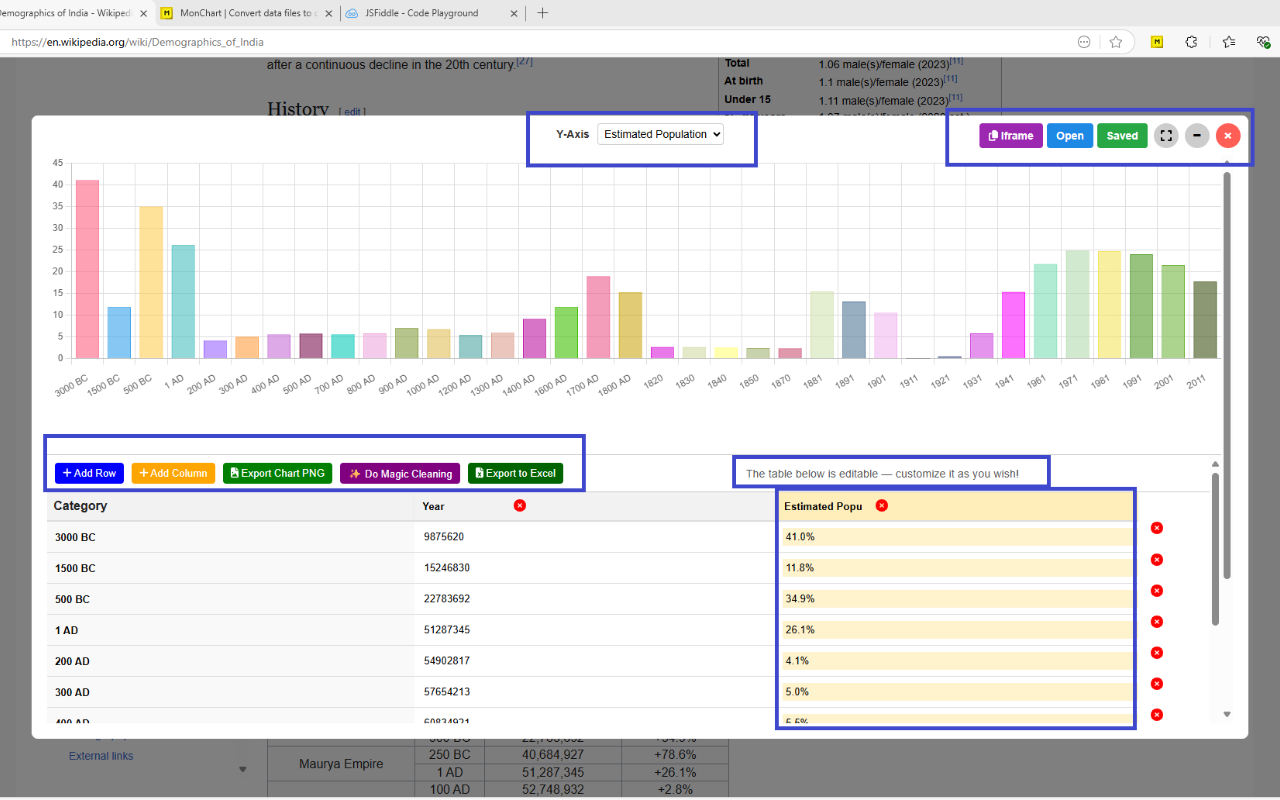Delete the Estimated Popu column via red X icon

pos(881,505)
